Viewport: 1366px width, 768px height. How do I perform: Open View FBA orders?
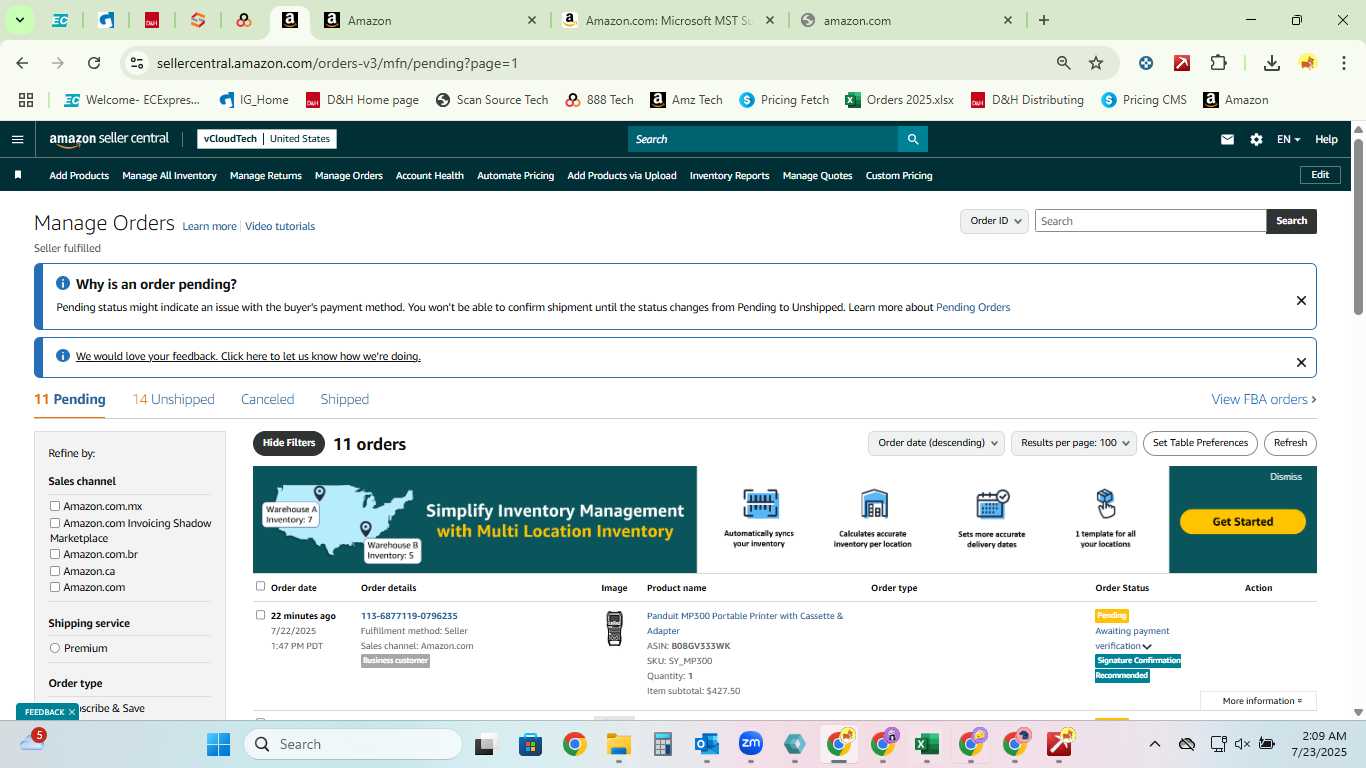point(1264,399)
